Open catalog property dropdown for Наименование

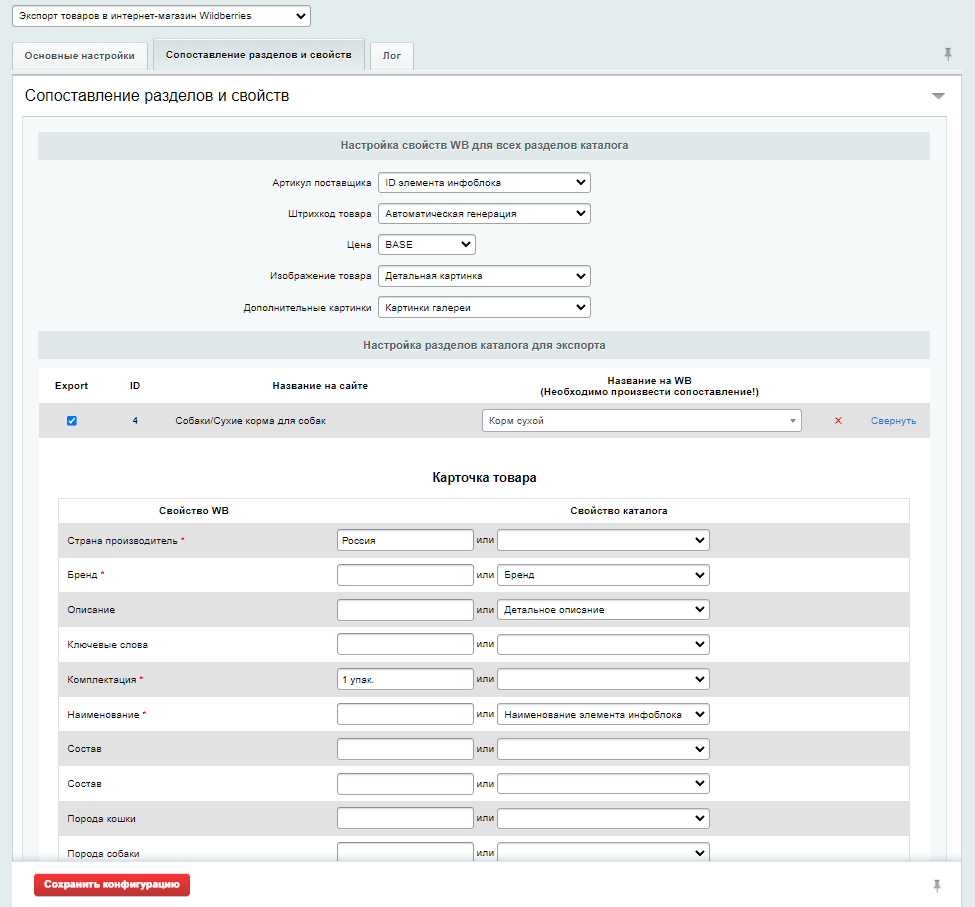pyautogui.click(x=603, y=715)
